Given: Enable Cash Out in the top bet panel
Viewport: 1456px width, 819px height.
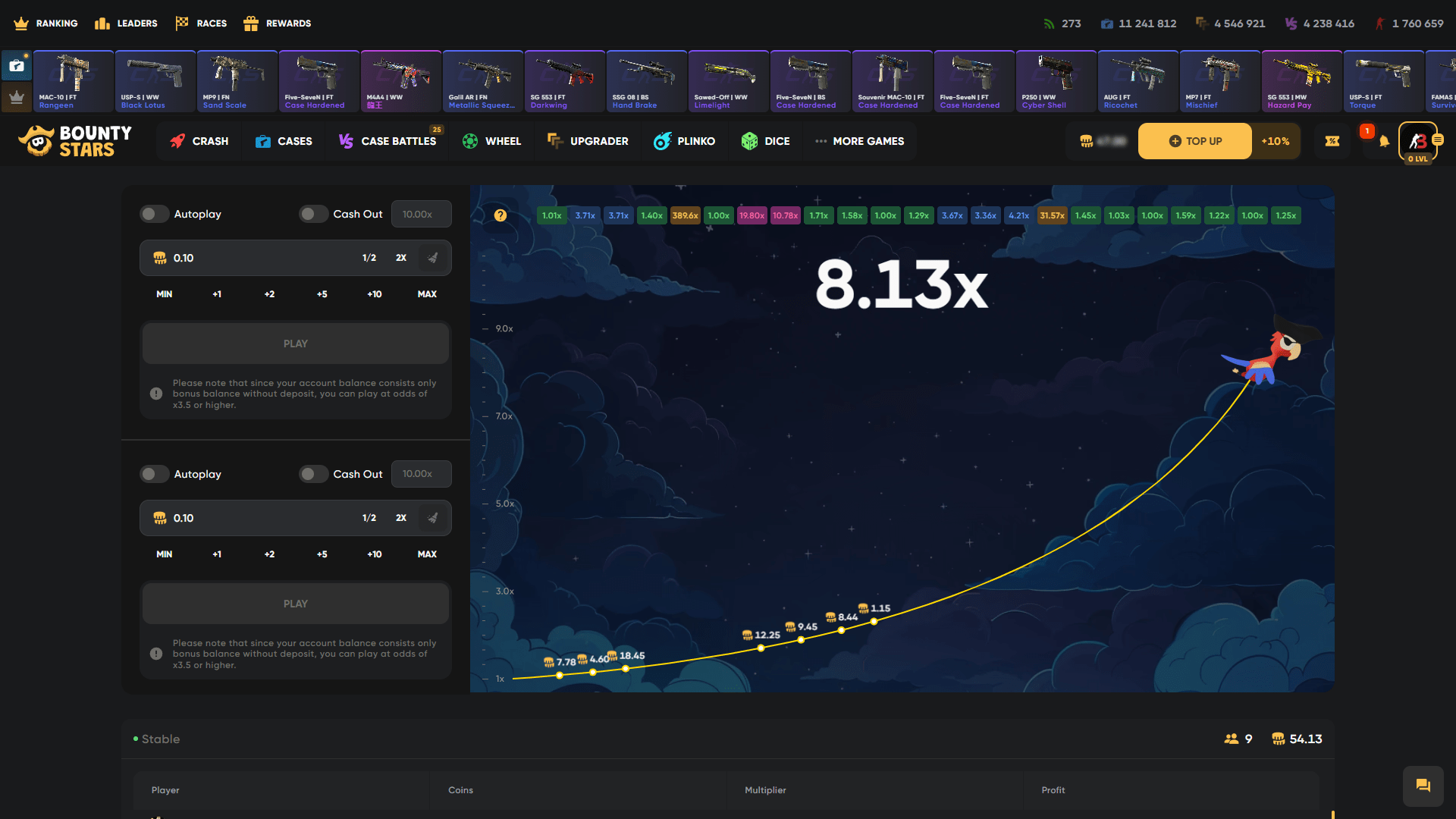Looking at the screenshot, I should coord(313,214).
